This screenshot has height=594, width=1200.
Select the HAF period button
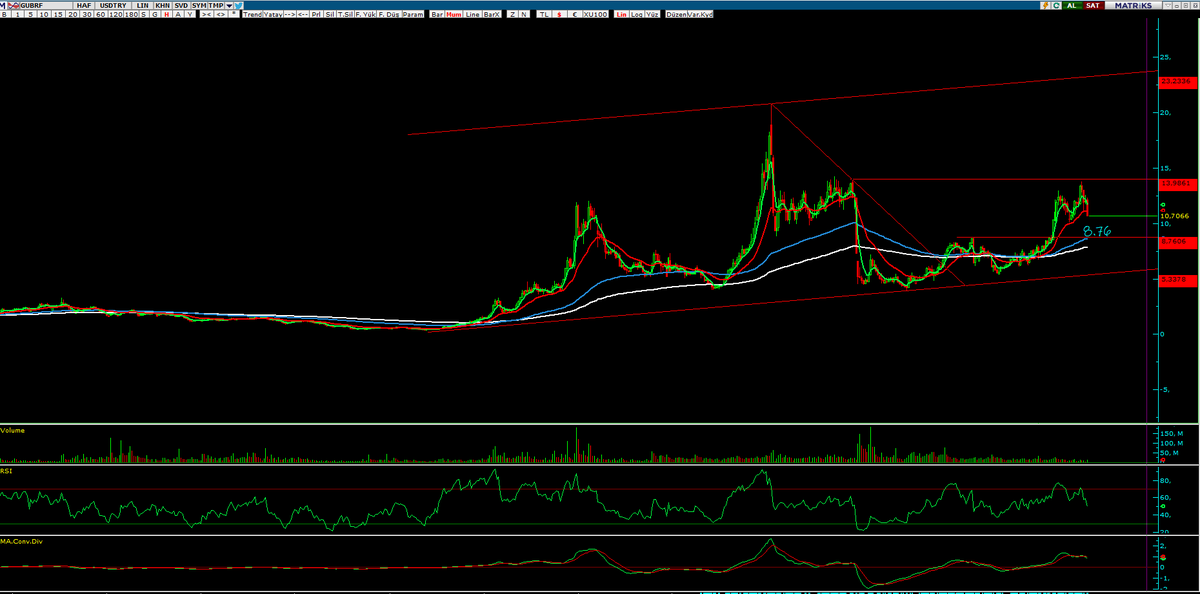click(84, 6)
